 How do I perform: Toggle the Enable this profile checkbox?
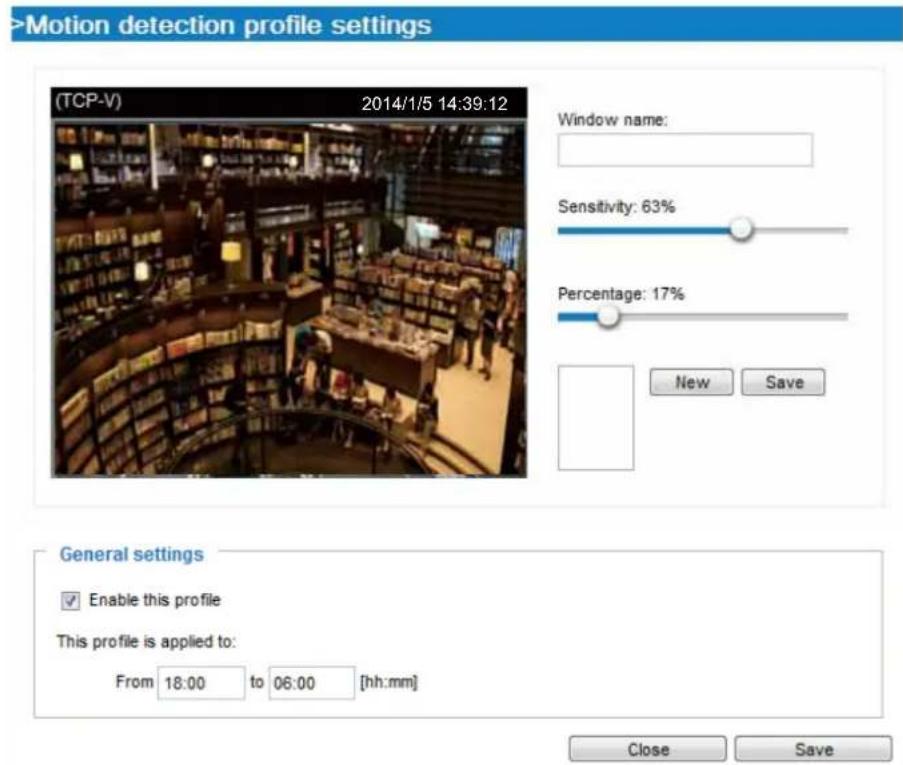(x=70, y=601)
